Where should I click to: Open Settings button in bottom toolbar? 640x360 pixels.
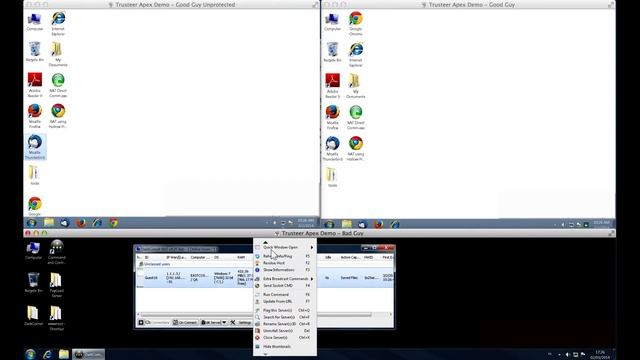coord(241,322)
